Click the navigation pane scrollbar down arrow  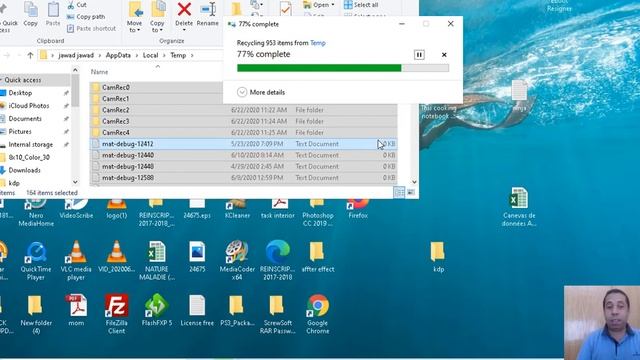coord(75,182)
